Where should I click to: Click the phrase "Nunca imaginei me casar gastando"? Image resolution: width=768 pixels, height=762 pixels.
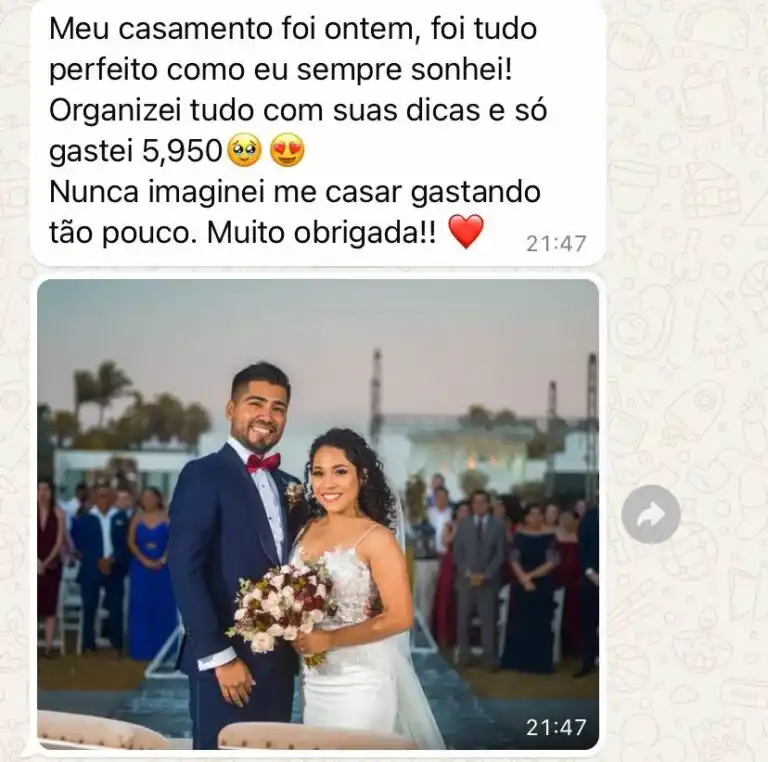(x=295, y=192)
